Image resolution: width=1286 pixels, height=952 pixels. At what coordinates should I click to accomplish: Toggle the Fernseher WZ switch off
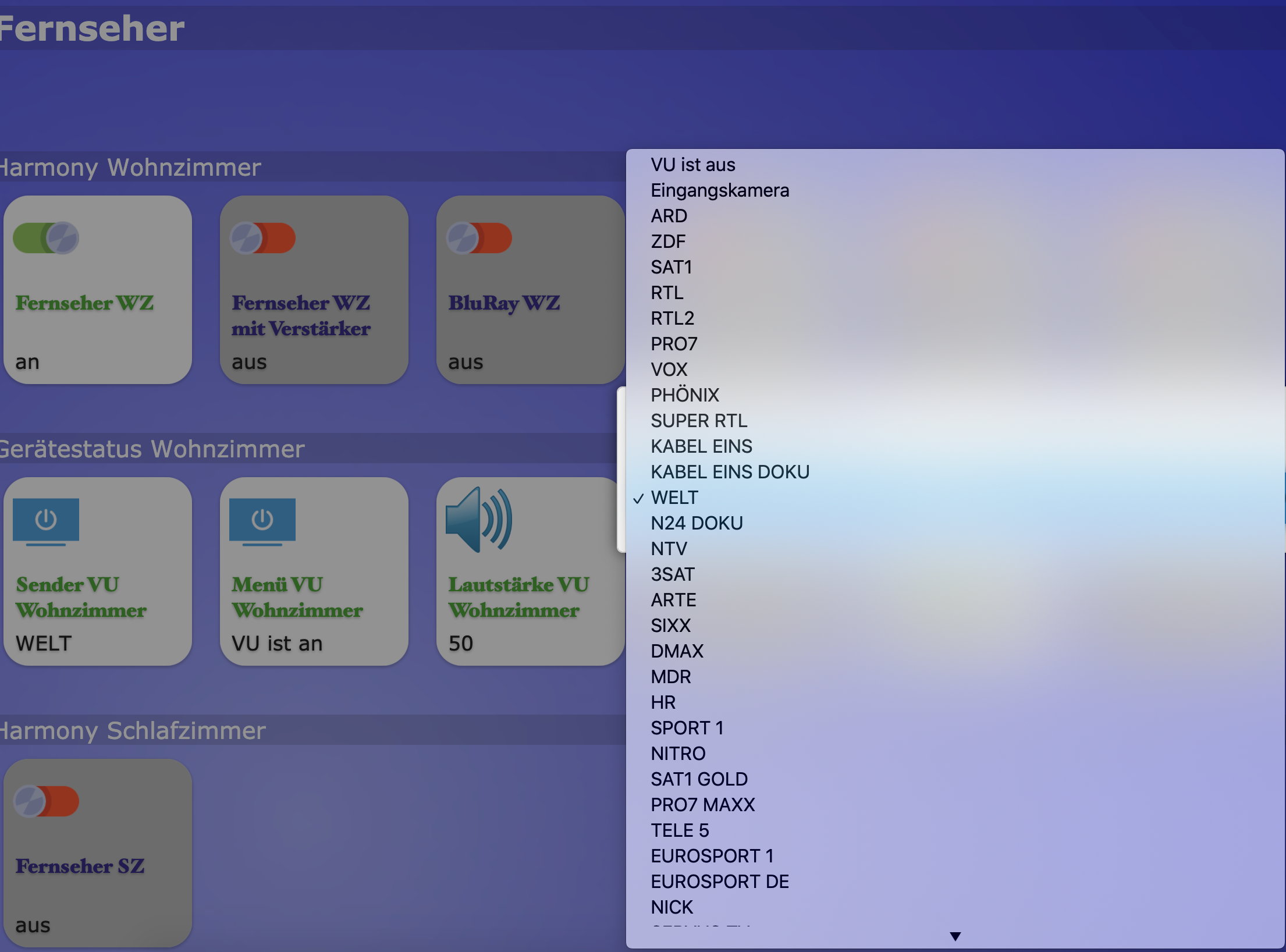46,238
